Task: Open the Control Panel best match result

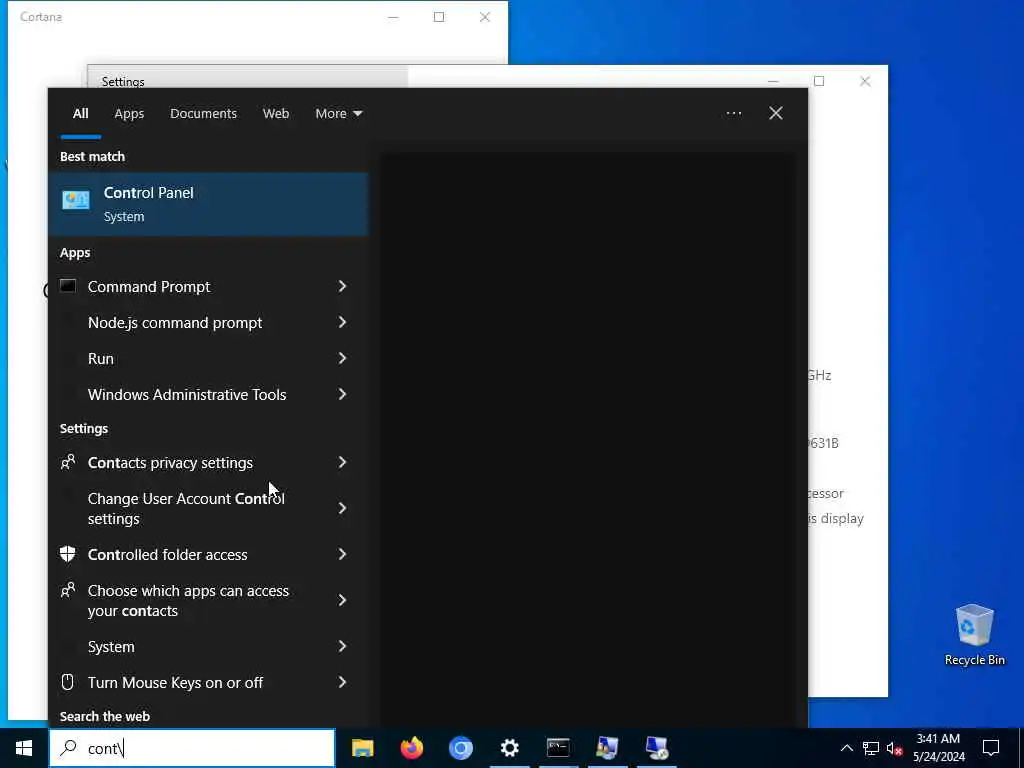Action: click(x=208, y=204)
